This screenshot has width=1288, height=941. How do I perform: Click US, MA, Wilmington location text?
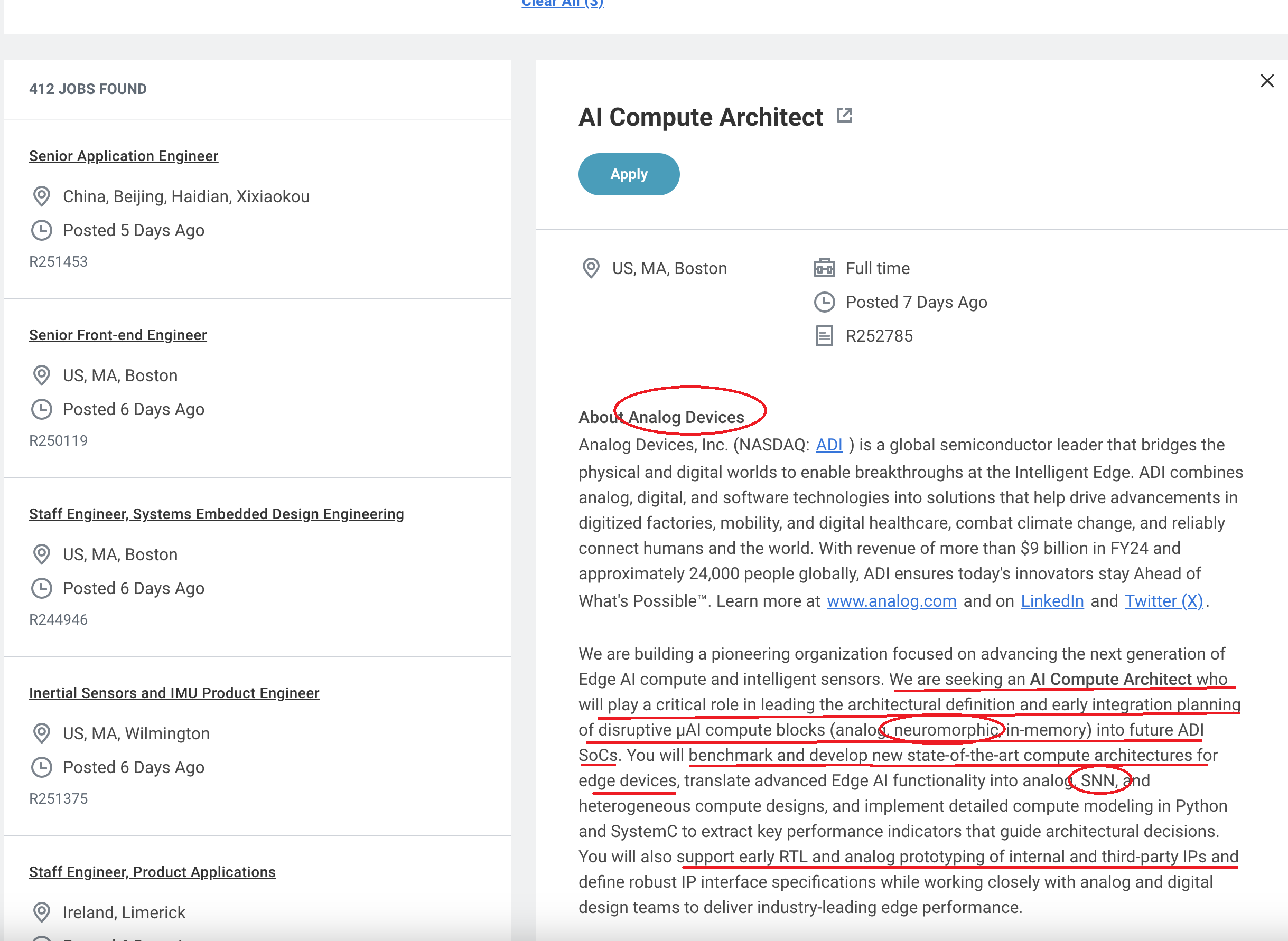(x=136, y=733)
